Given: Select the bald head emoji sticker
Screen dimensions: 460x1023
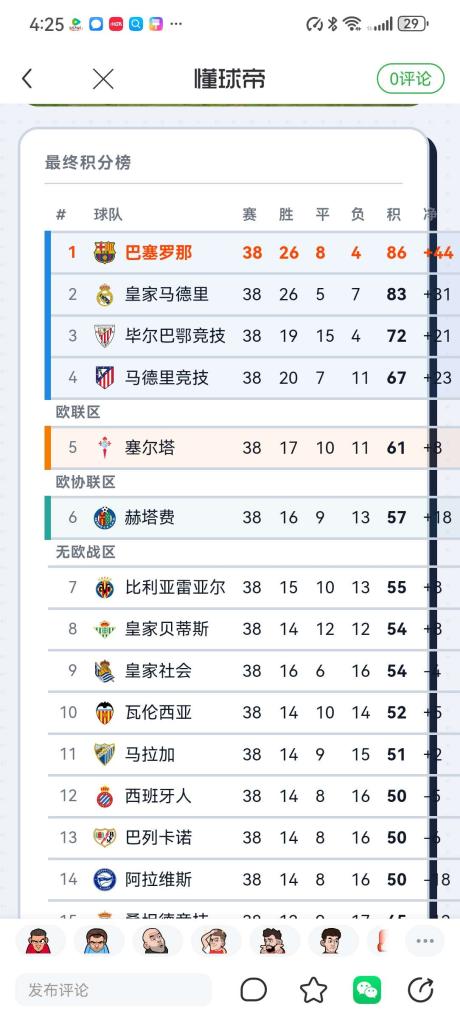Looking at the screenshot, I should [x=155, y=941].
